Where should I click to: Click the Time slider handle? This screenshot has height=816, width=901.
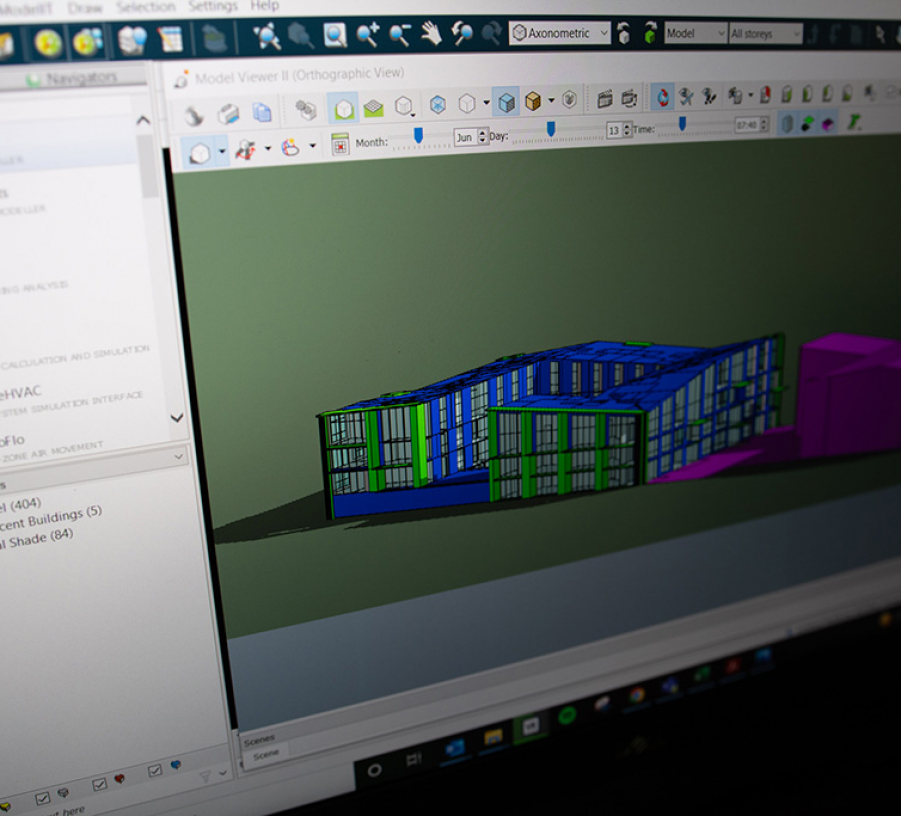[682, 123]
